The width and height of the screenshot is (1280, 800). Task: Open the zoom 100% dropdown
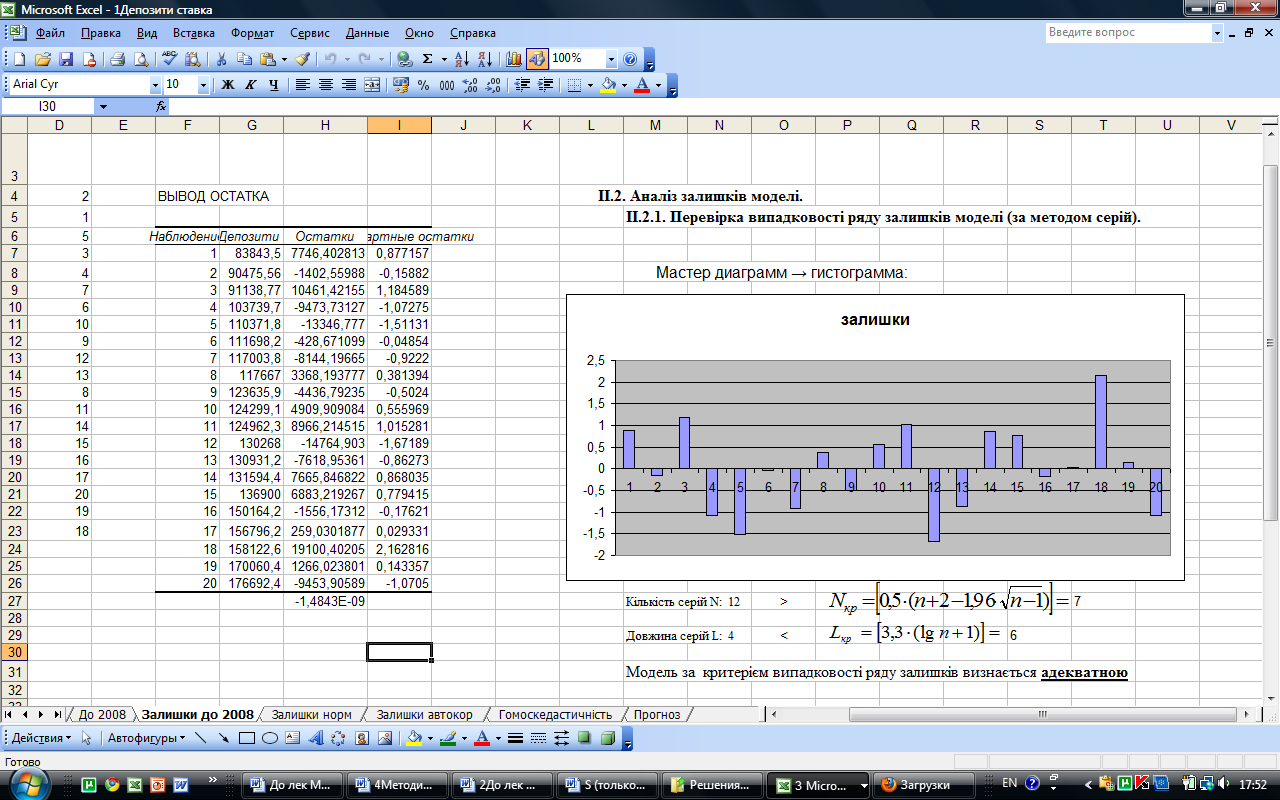pyautogui.click(x=611, y=59)
